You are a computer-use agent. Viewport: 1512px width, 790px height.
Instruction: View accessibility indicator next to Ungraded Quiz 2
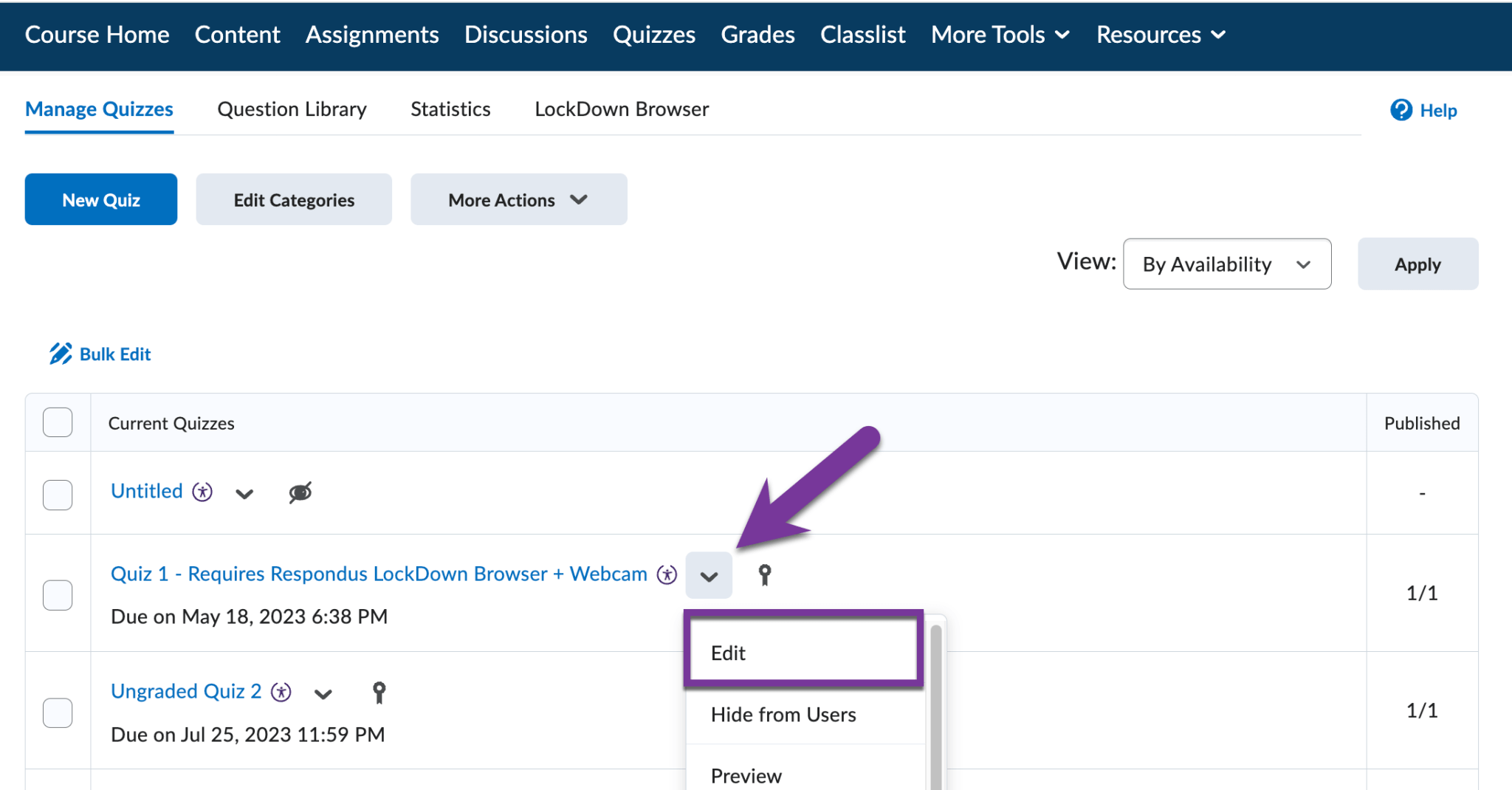click(280, 692)
